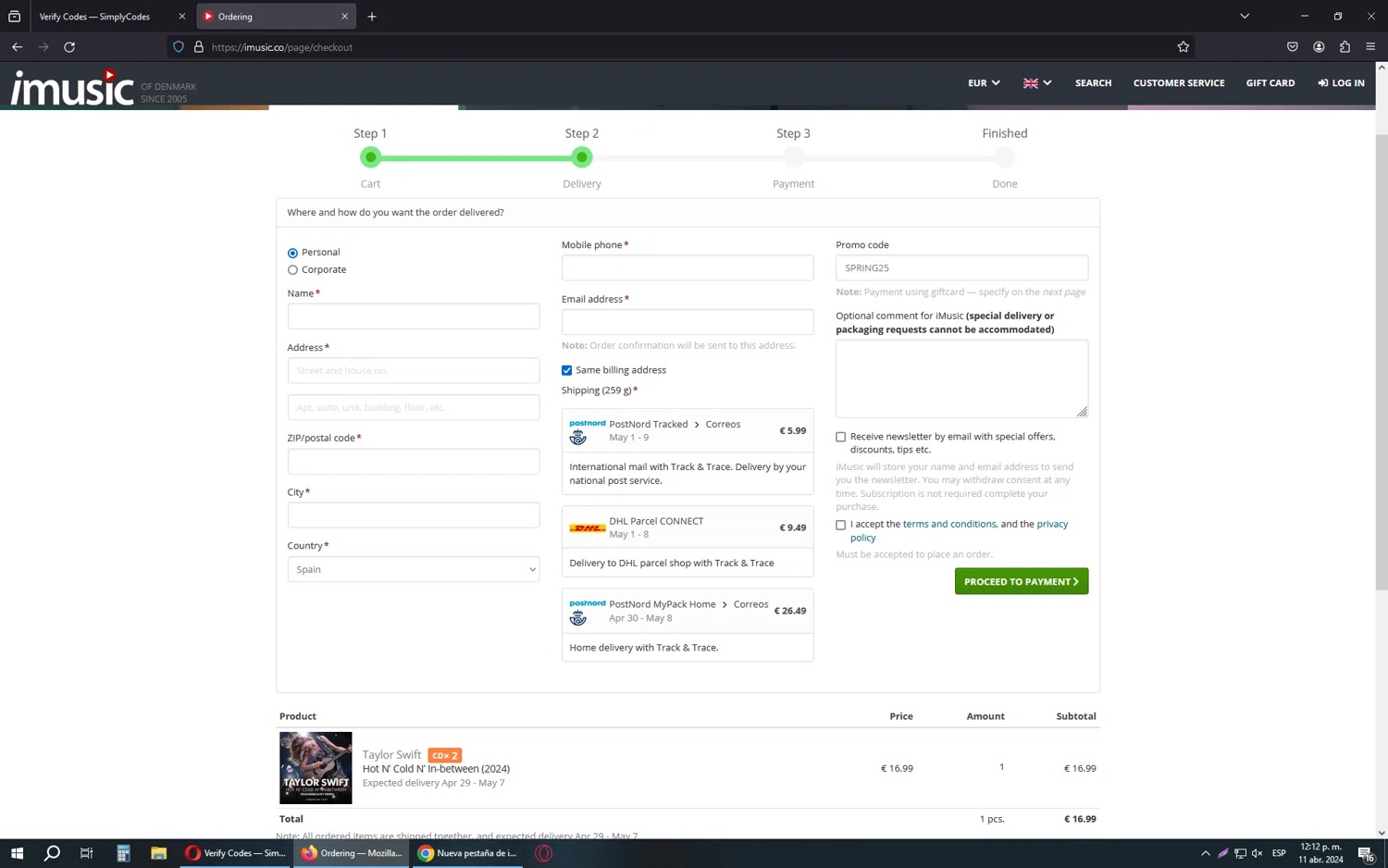Switch to Chrome Nueva pestaña taskbar window
The width and height of the screenshot is (1388, 868).
tap(467, 853)
